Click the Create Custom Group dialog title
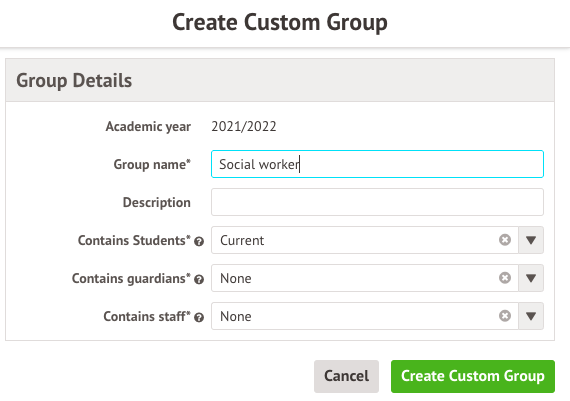The height and width of the screenshot is (401, 570). click(x=280, y=23)
